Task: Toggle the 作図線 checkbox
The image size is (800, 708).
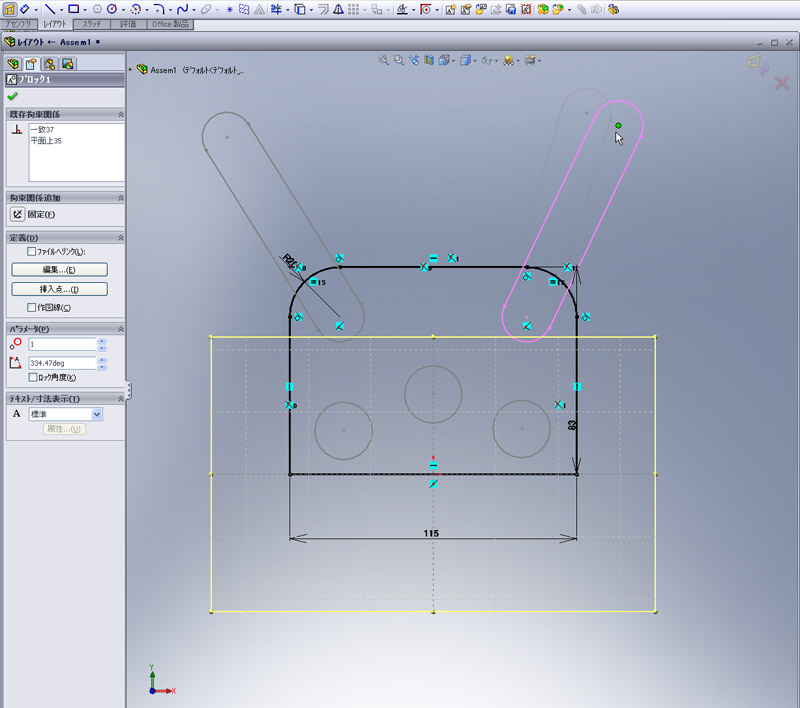Action: point(32,308)
